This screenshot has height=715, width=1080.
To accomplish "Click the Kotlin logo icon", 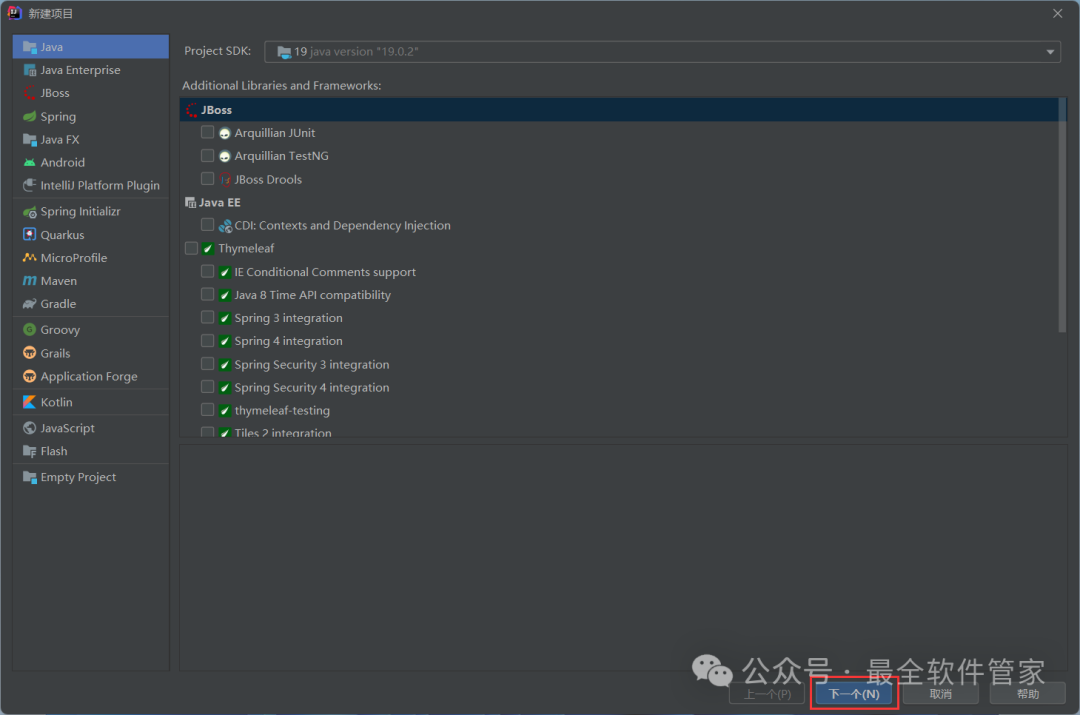I will tap(30, 402).
